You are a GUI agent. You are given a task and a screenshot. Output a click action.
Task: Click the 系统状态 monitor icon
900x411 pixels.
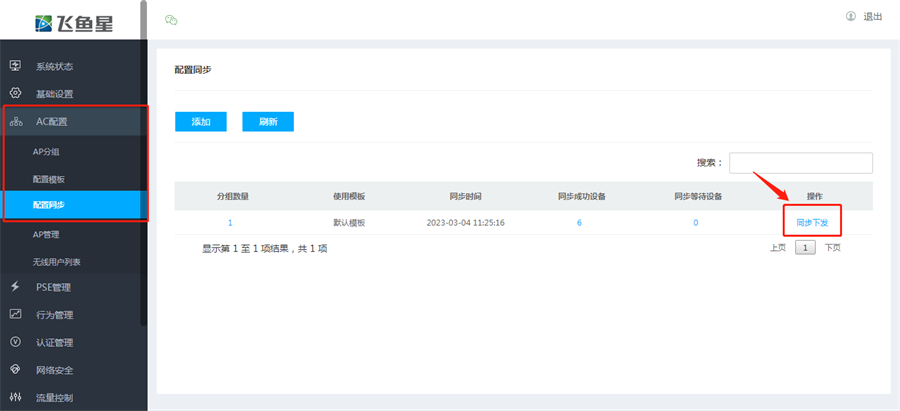click(x=16, y=65)
